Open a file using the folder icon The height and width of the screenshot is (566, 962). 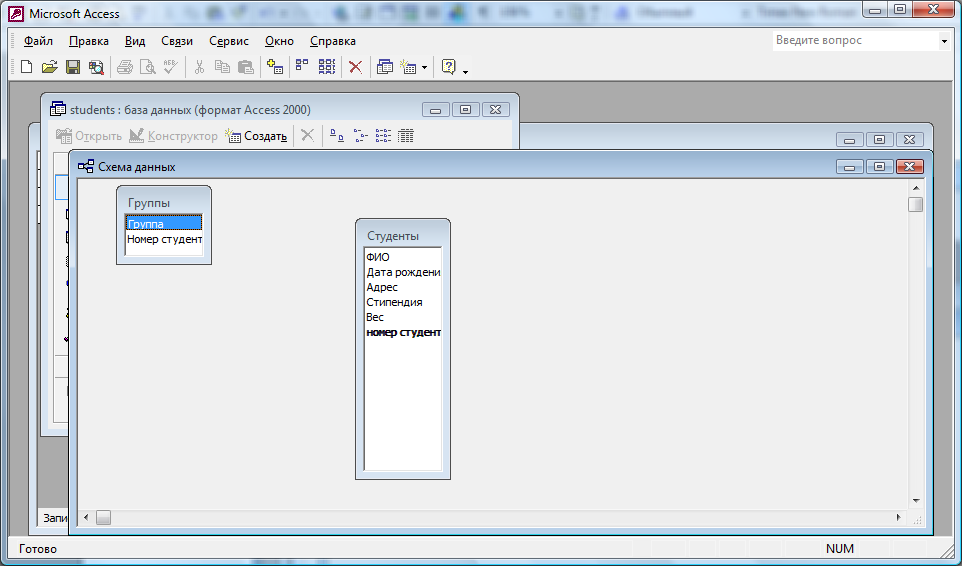pos(50,67)
